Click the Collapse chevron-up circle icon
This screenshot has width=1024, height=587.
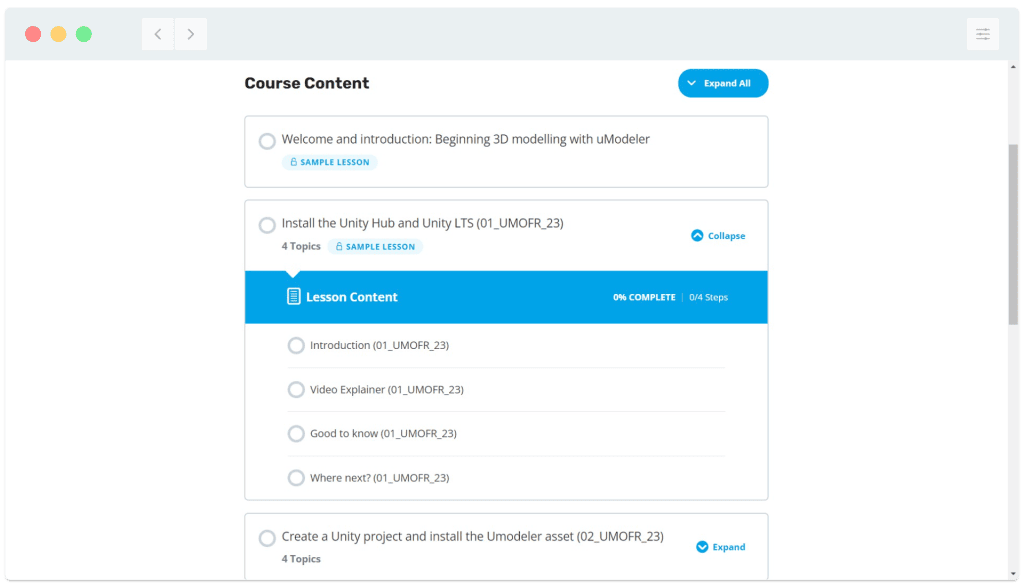point(697,236)
